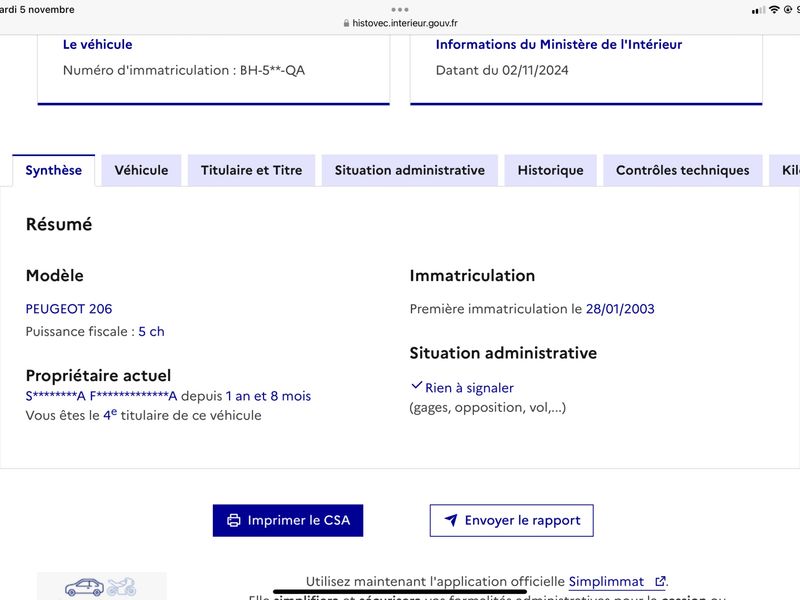Click the 1 an et 8 mois duration
This screenshot has height=600, width=800.
(x=268, y=396)
